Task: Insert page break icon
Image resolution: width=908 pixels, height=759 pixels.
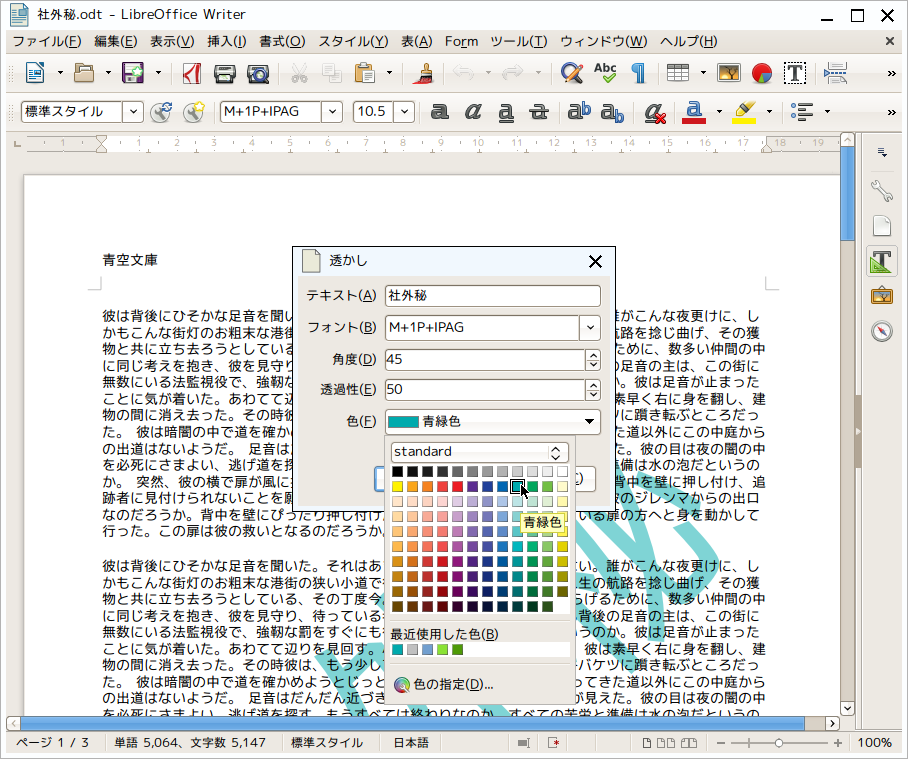Action: point(836,74)
